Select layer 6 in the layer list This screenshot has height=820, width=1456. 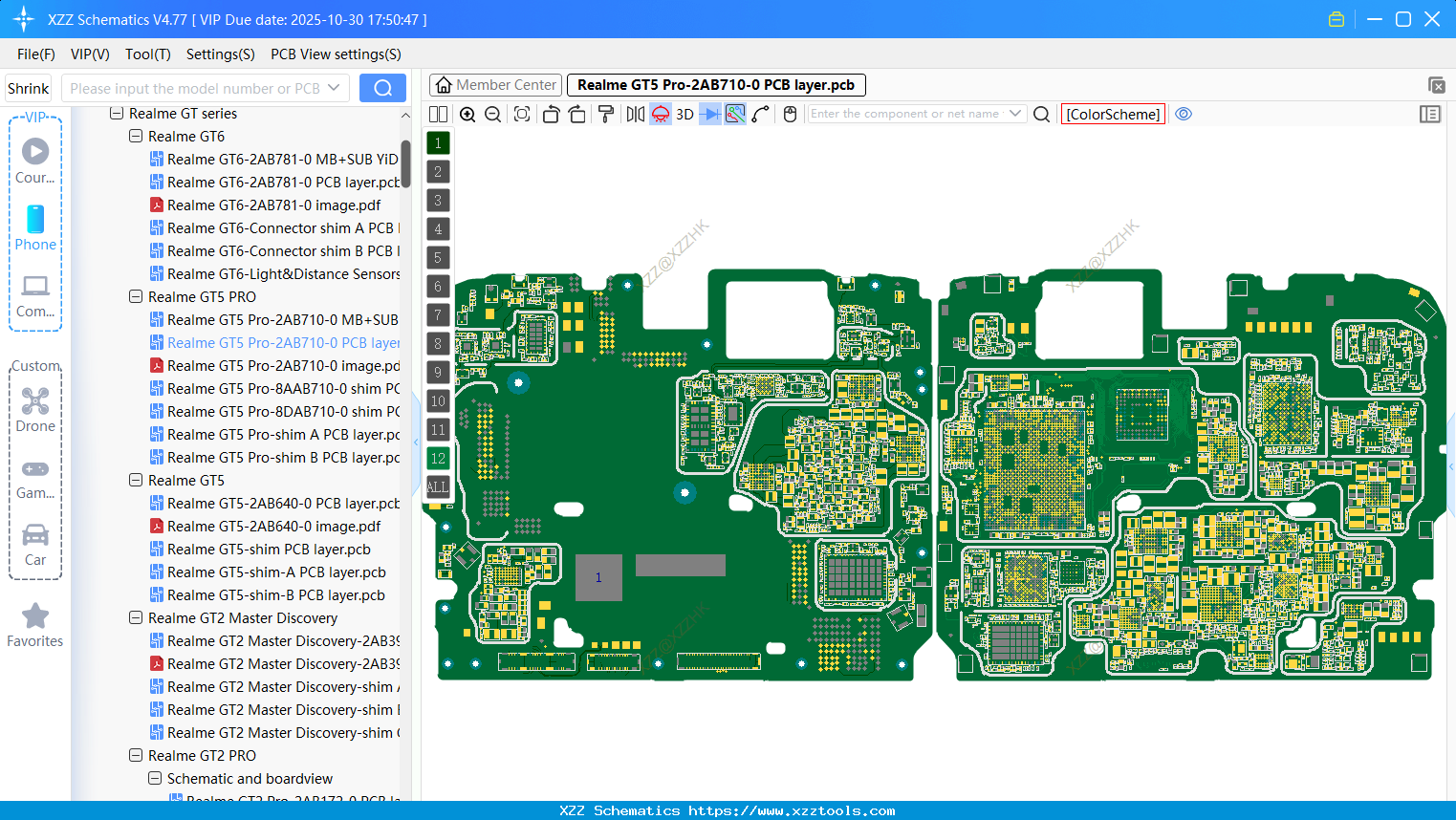point(438,286)
